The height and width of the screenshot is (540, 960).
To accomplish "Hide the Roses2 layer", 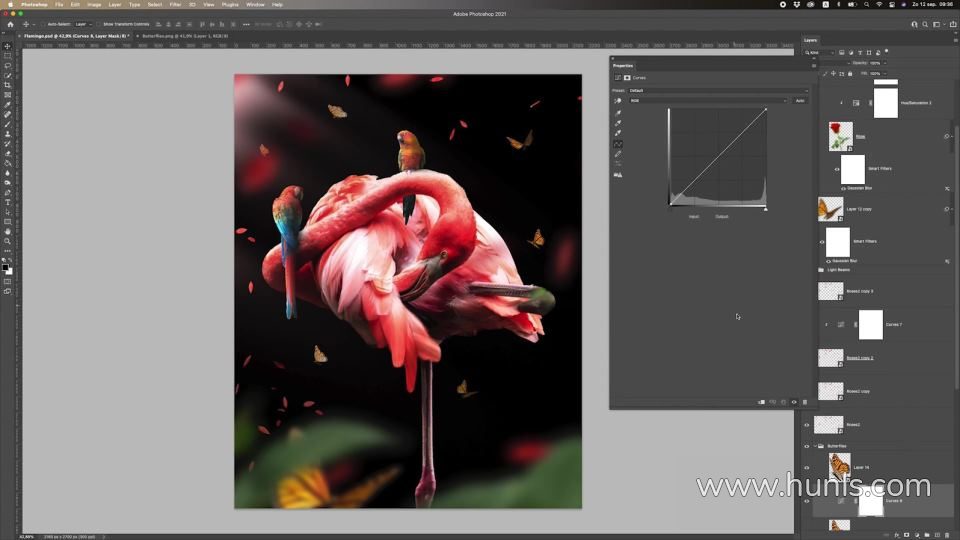I will (x=807, y=424).
